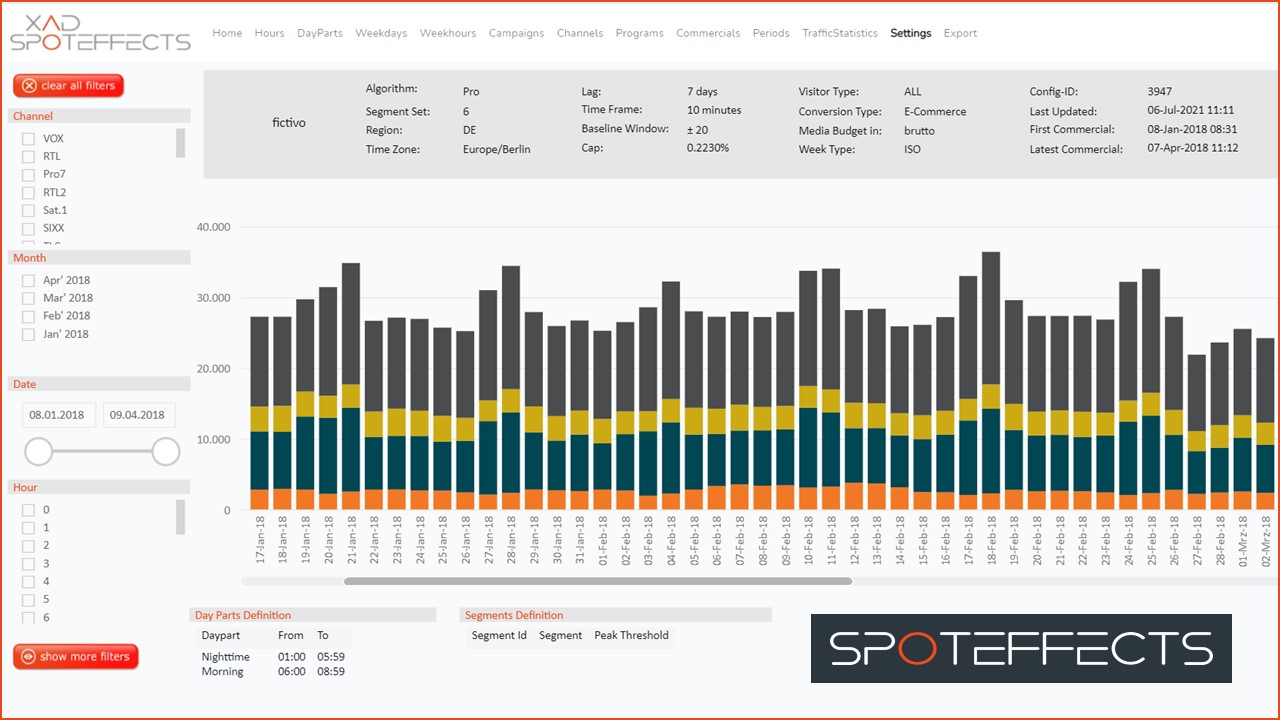
Task: Click the 18-Feb-18 bar in chart
Action: point(991,381)
